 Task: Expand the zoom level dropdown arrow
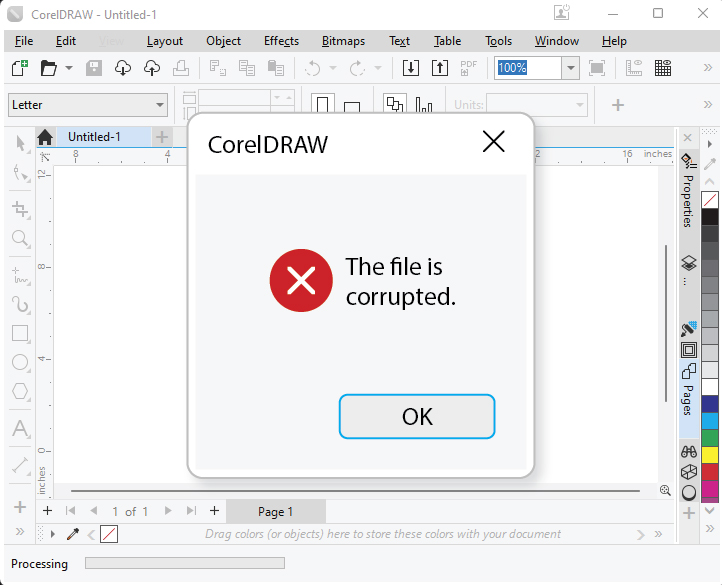tap(571, 68)
